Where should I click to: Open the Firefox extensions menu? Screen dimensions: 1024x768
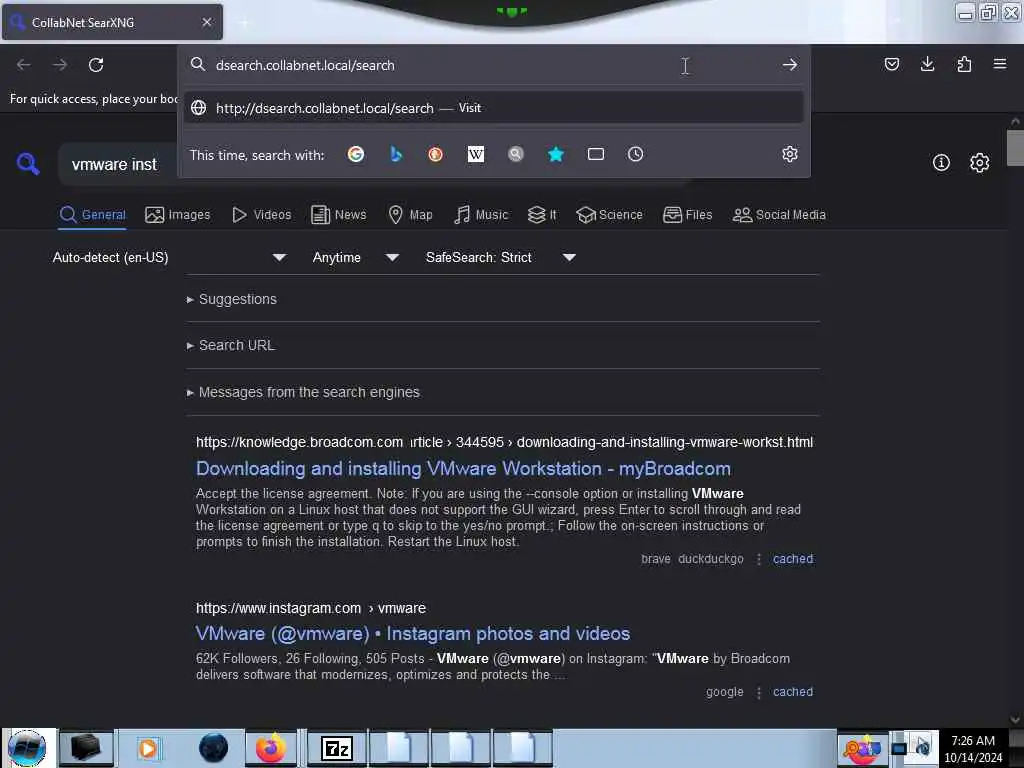tap(964, 64)
